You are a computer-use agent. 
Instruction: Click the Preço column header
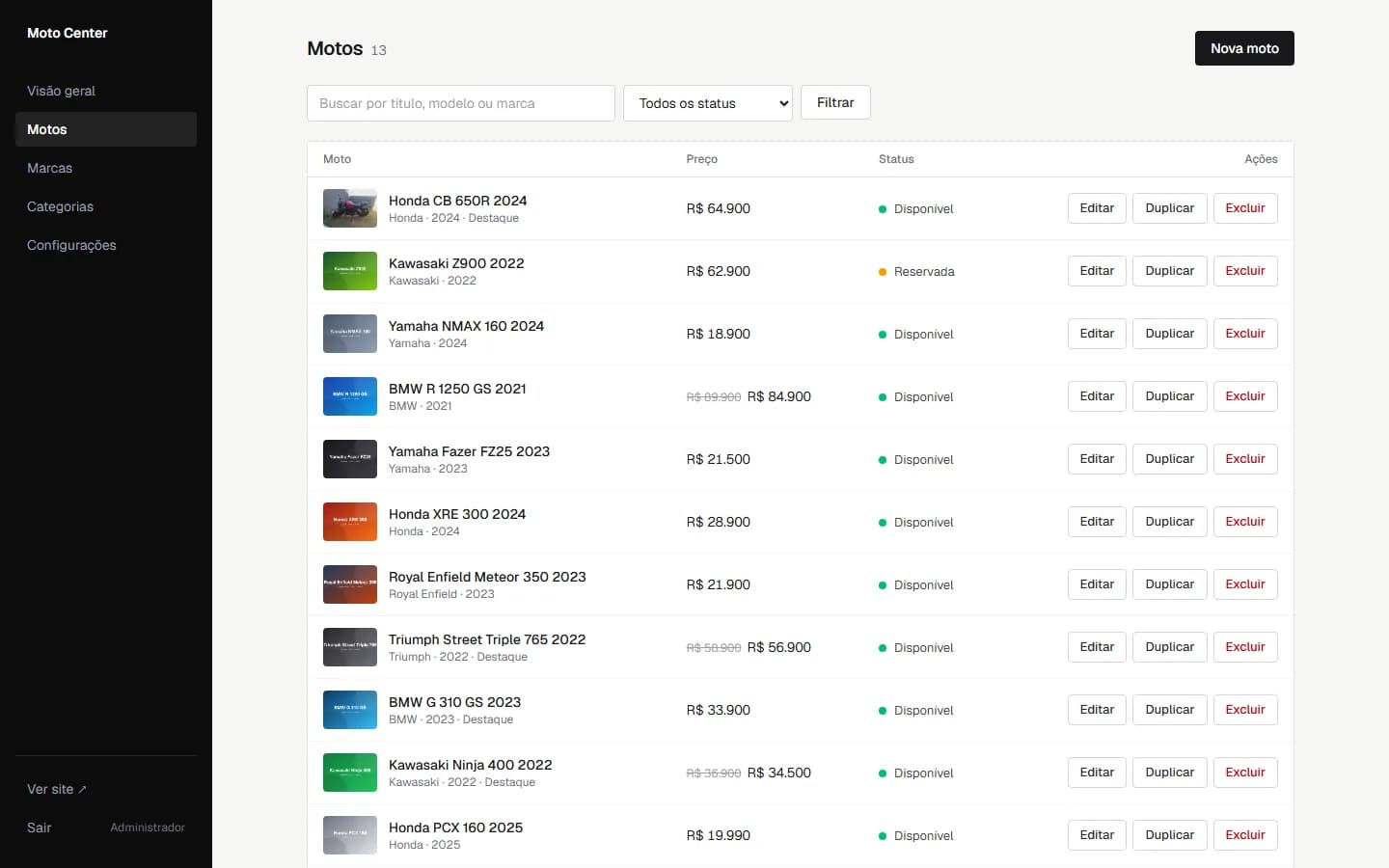click(701, 159)
